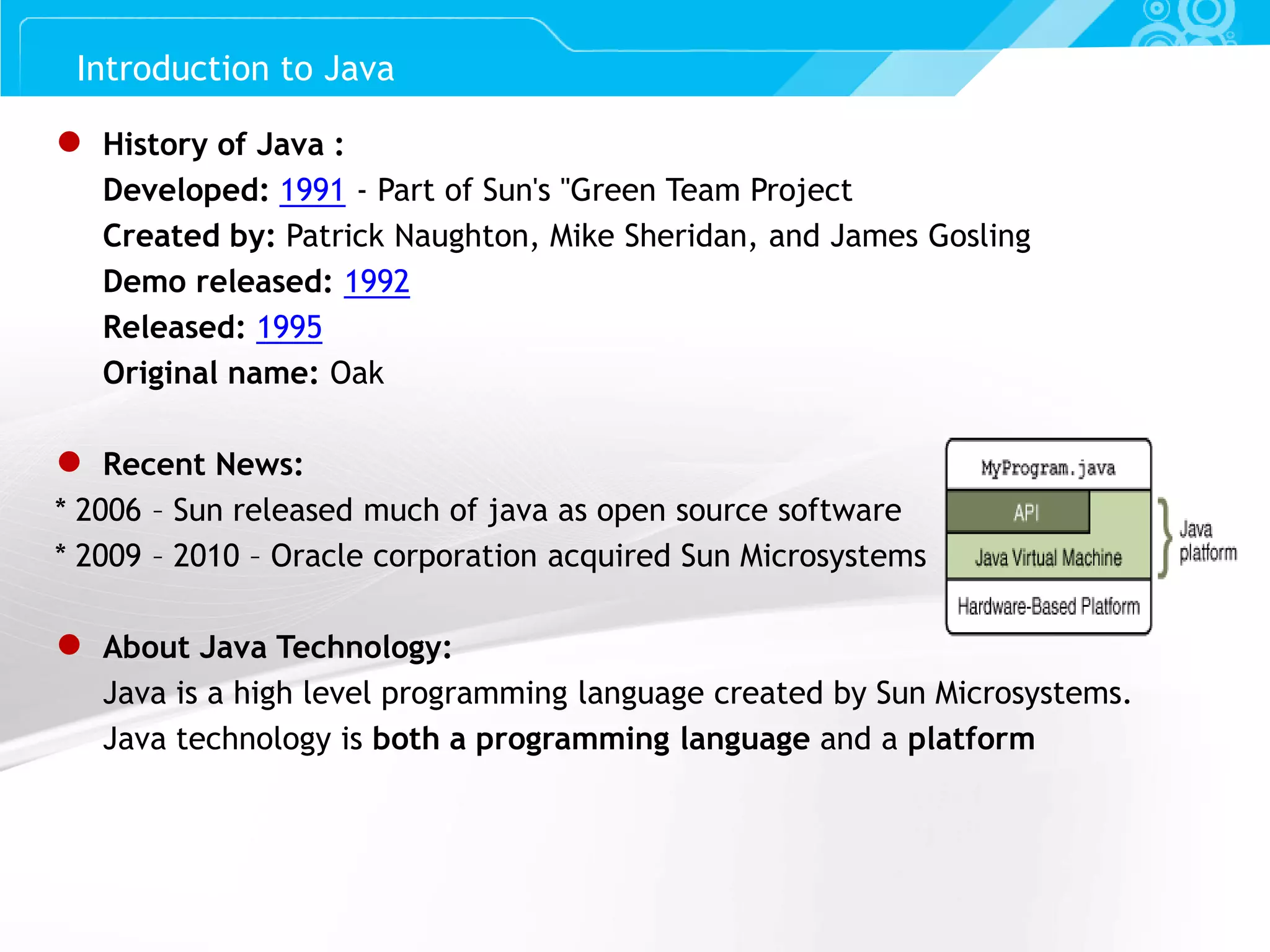Image resolution: width=1270 pixels, height=952 pixels.
Task: Click the API block in the diagram
Action: click(1018, 513)
